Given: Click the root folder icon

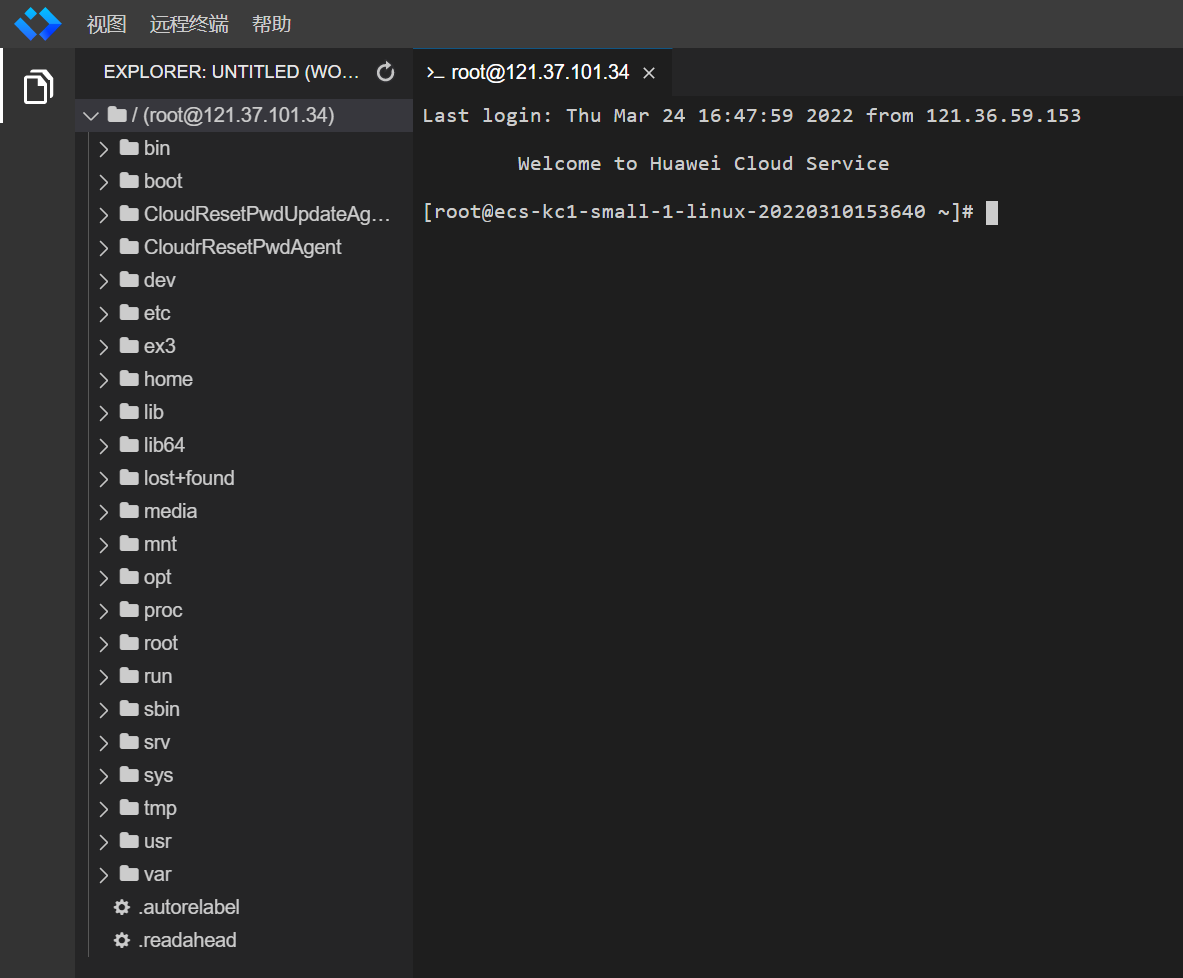Looking at the screenshot, I should point(129,642).
